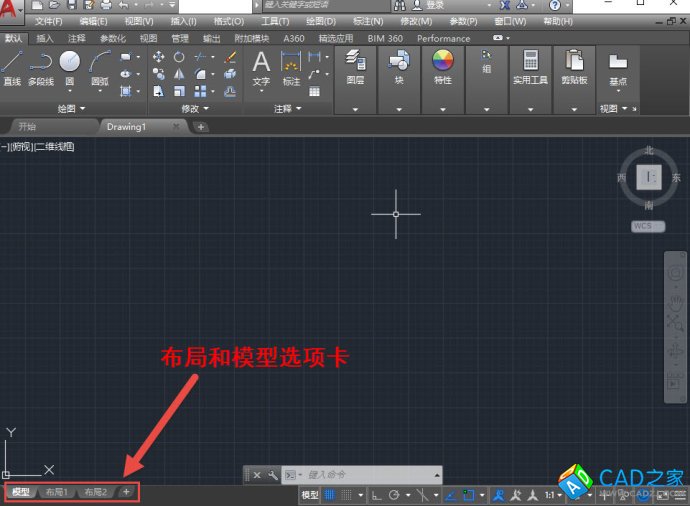Add a new drawing tab with plus button
This screenshot has width=690, height=506.
click(x=200, y=127)
